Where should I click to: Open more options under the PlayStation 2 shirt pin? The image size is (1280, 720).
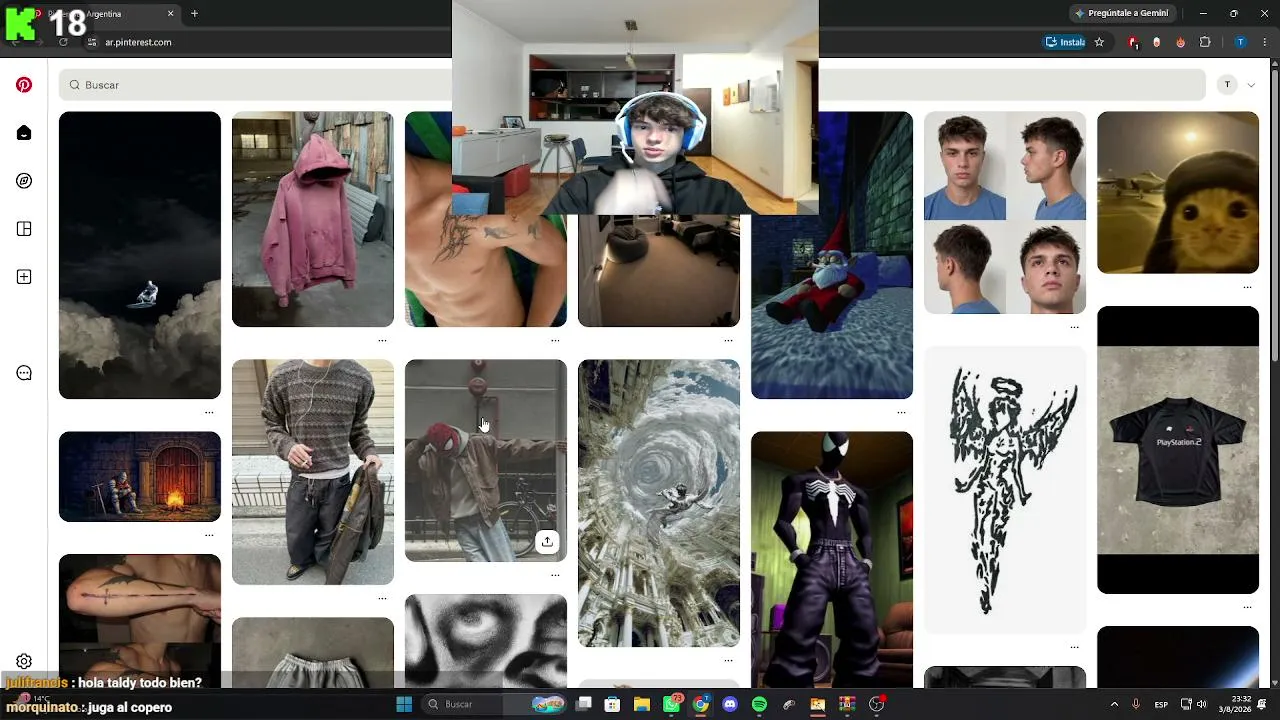[x=1247, y=607]
